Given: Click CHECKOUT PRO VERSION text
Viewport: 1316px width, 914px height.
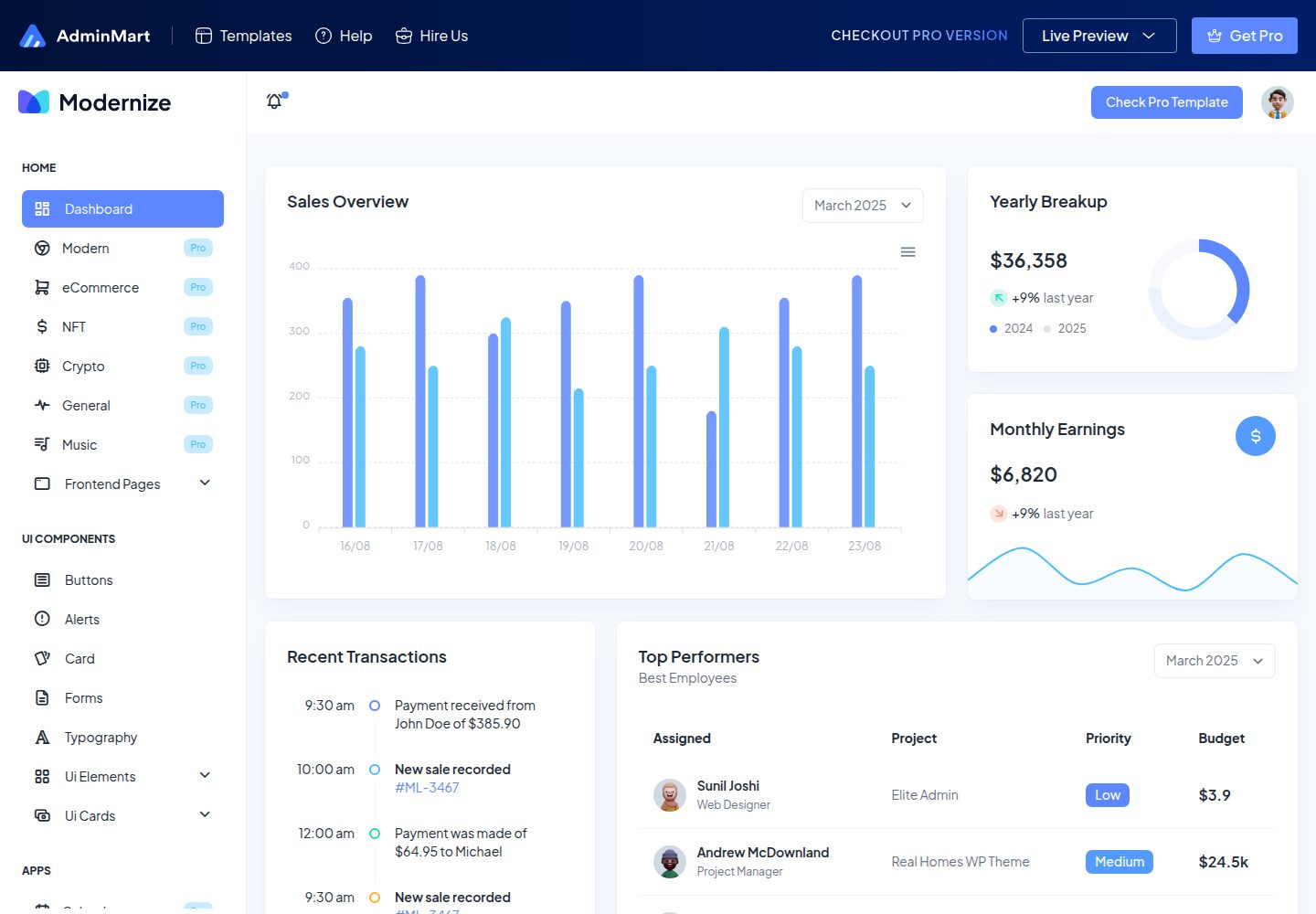Looking at the screenshot, I should pos(919,36).
